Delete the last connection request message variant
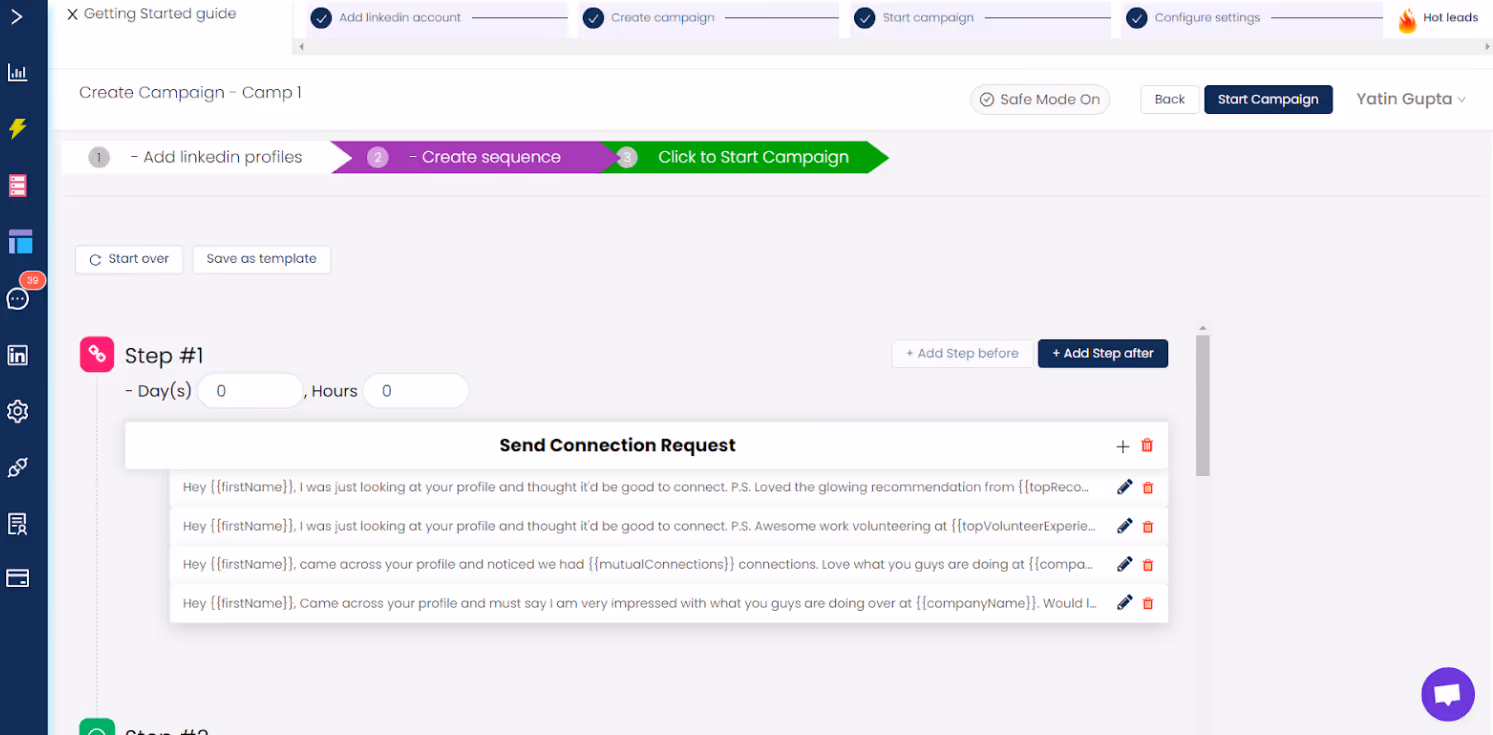1493x735 pixels. coord(1148,603)
